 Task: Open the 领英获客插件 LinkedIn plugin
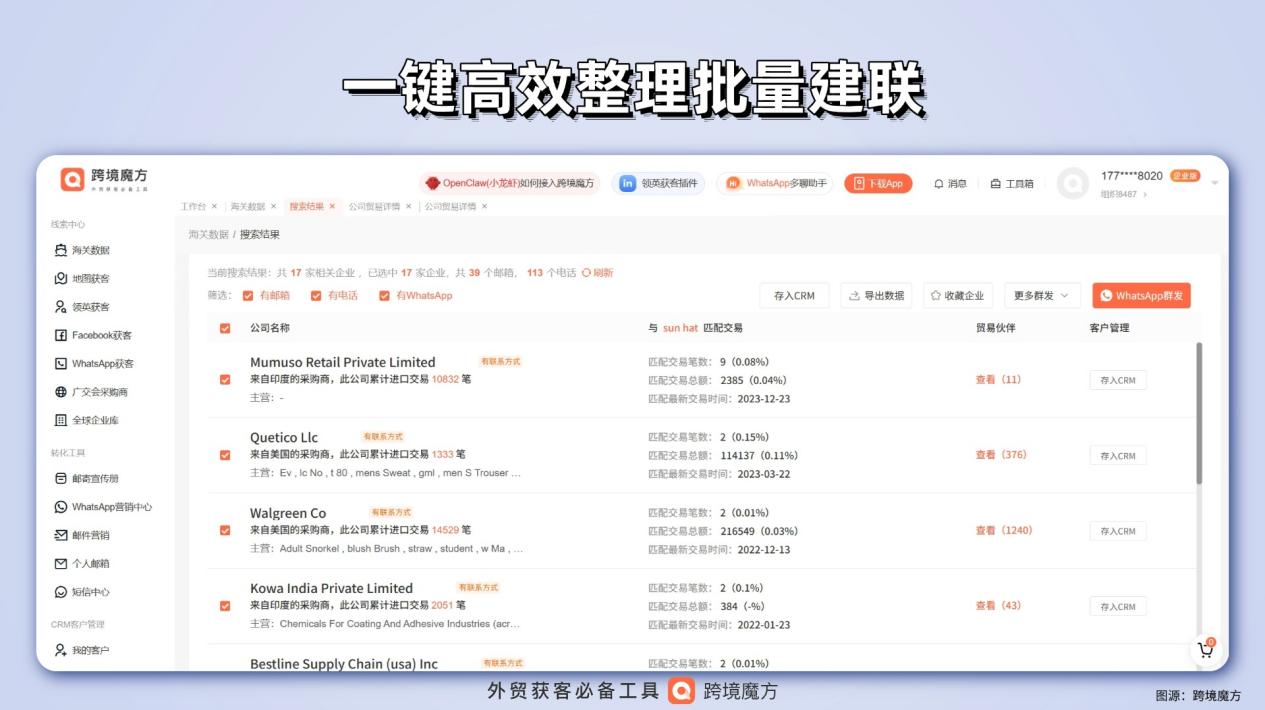coord(659,183)
